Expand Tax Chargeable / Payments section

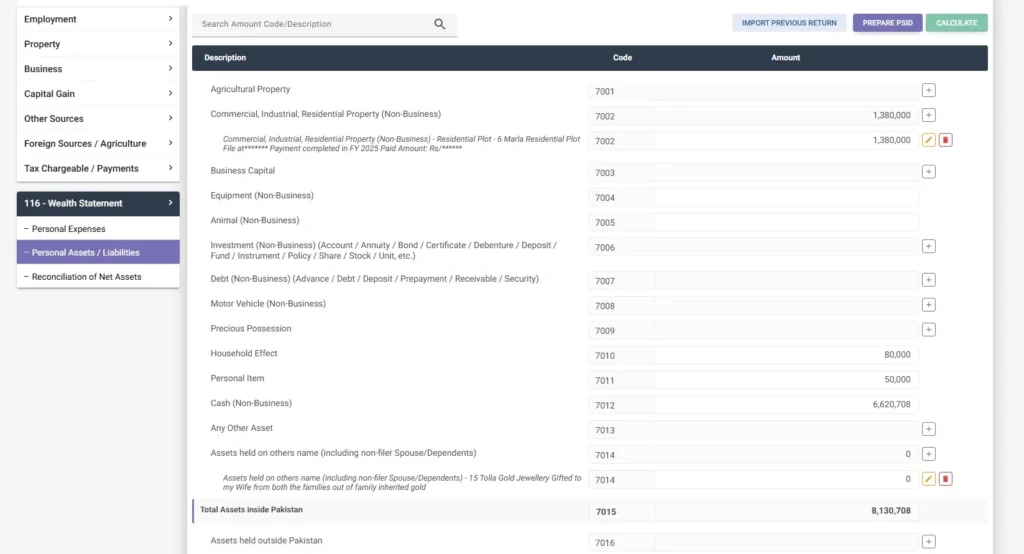pyautogui.click(x=98, y=168)
